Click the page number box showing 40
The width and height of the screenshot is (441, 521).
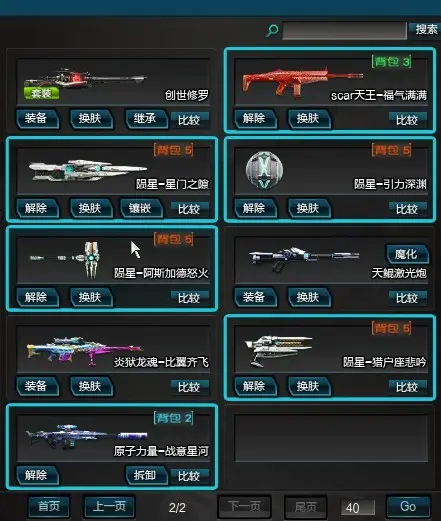coord(358,508)
